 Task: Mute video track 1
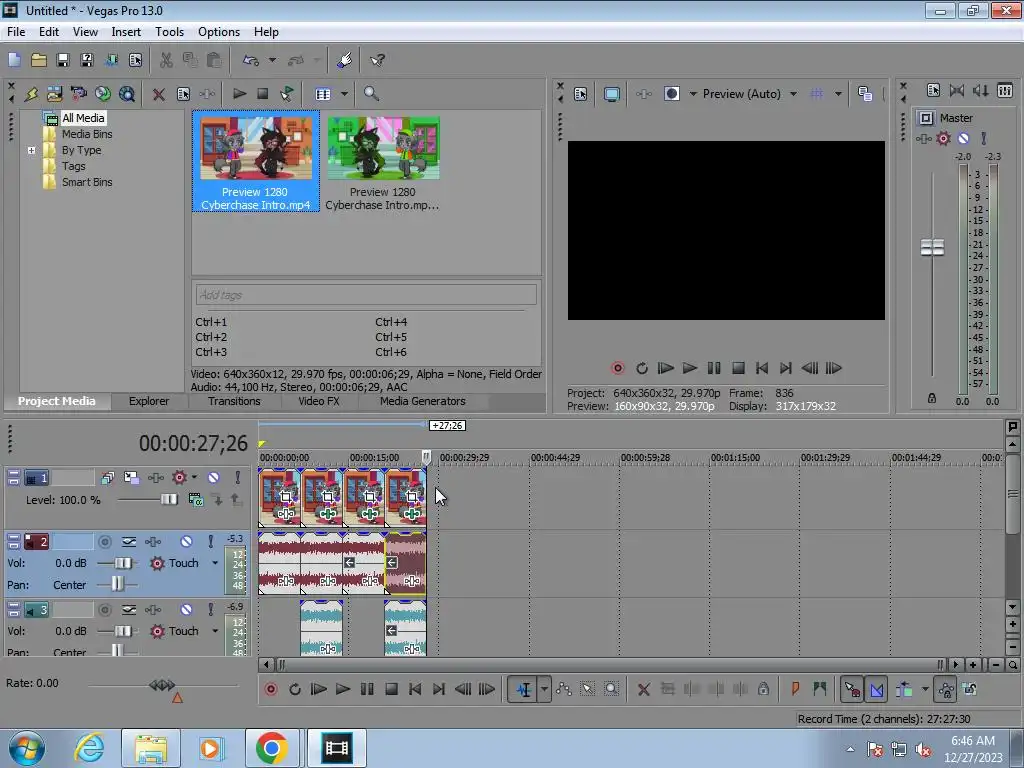point(213,477)
